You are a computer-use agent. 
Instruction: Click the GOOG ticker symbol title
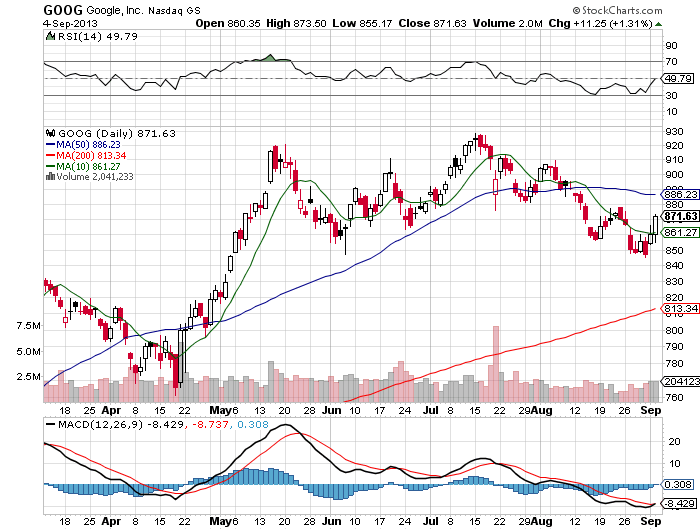pyautogui.click(x=63, y=9)
